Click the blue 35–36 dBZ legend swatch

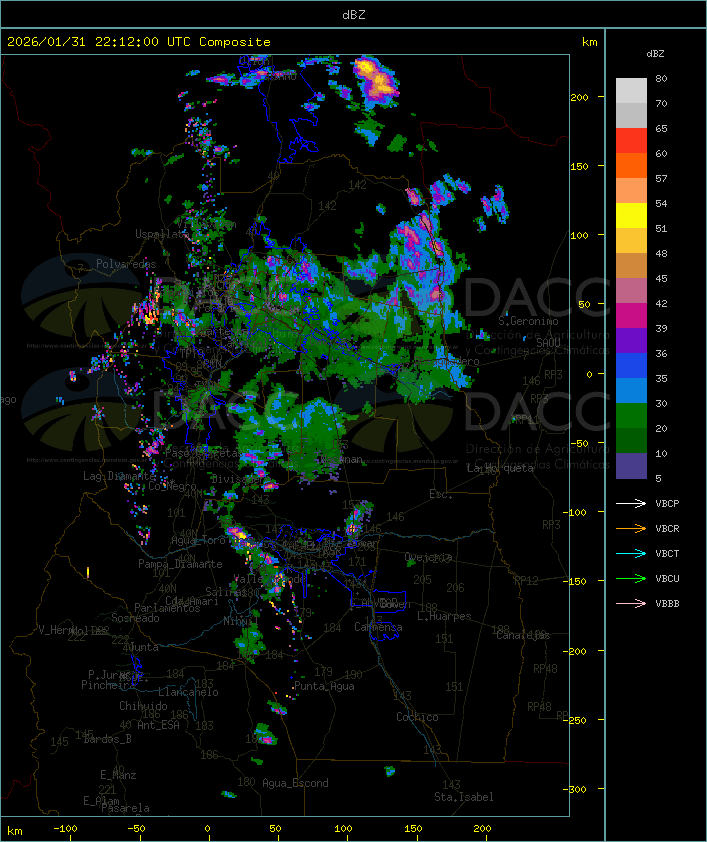click(x=631, y=366)
